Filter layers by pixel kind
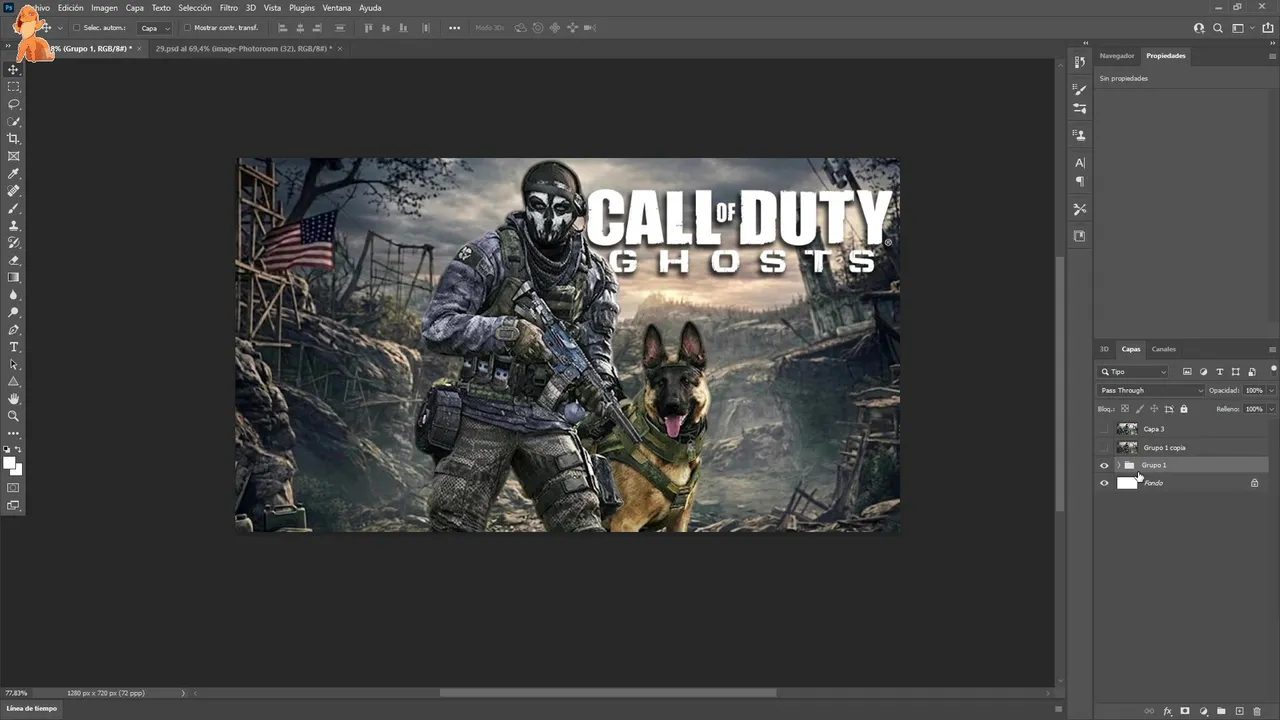 [1187, 372]
